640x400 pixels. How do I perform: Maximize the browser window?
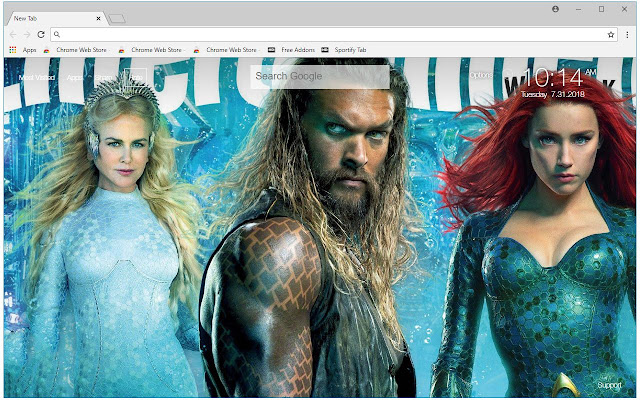click(601, 9)
